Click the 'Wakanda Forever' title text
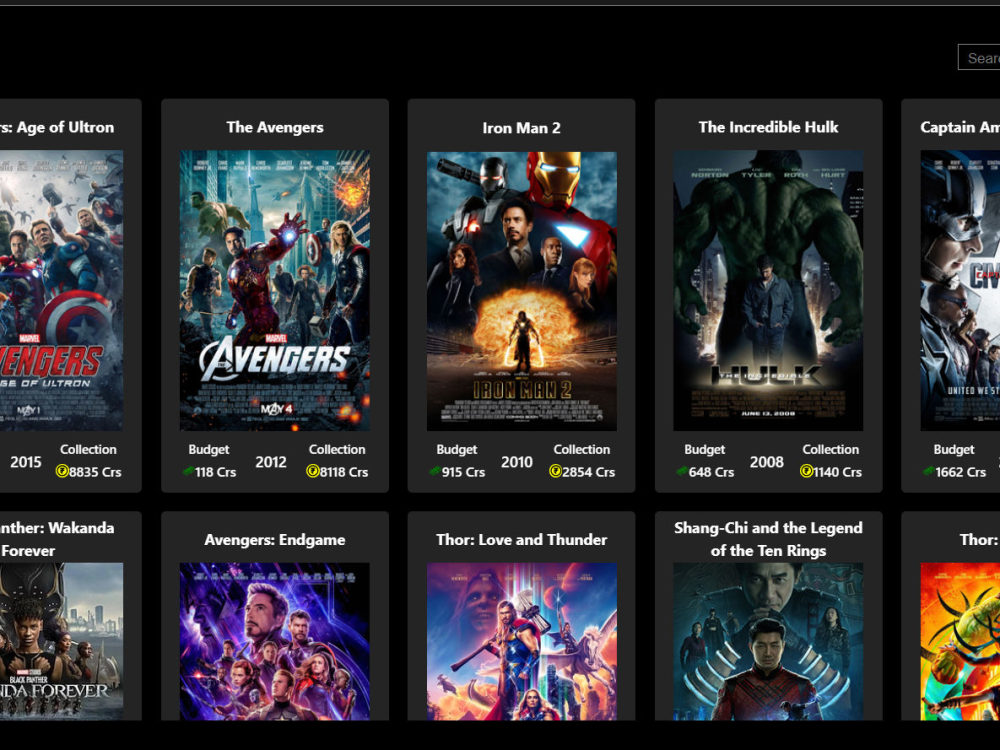 pos(57,540)
